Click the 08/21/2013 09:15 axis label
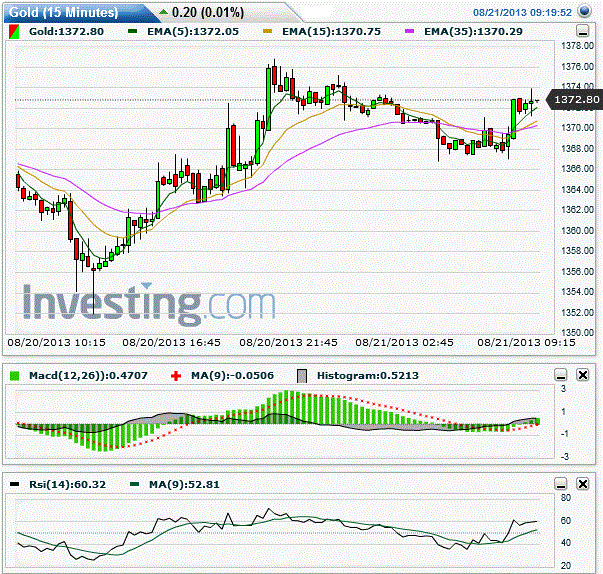This screenshot has height=574, width=603. click(x=526, y=343)
